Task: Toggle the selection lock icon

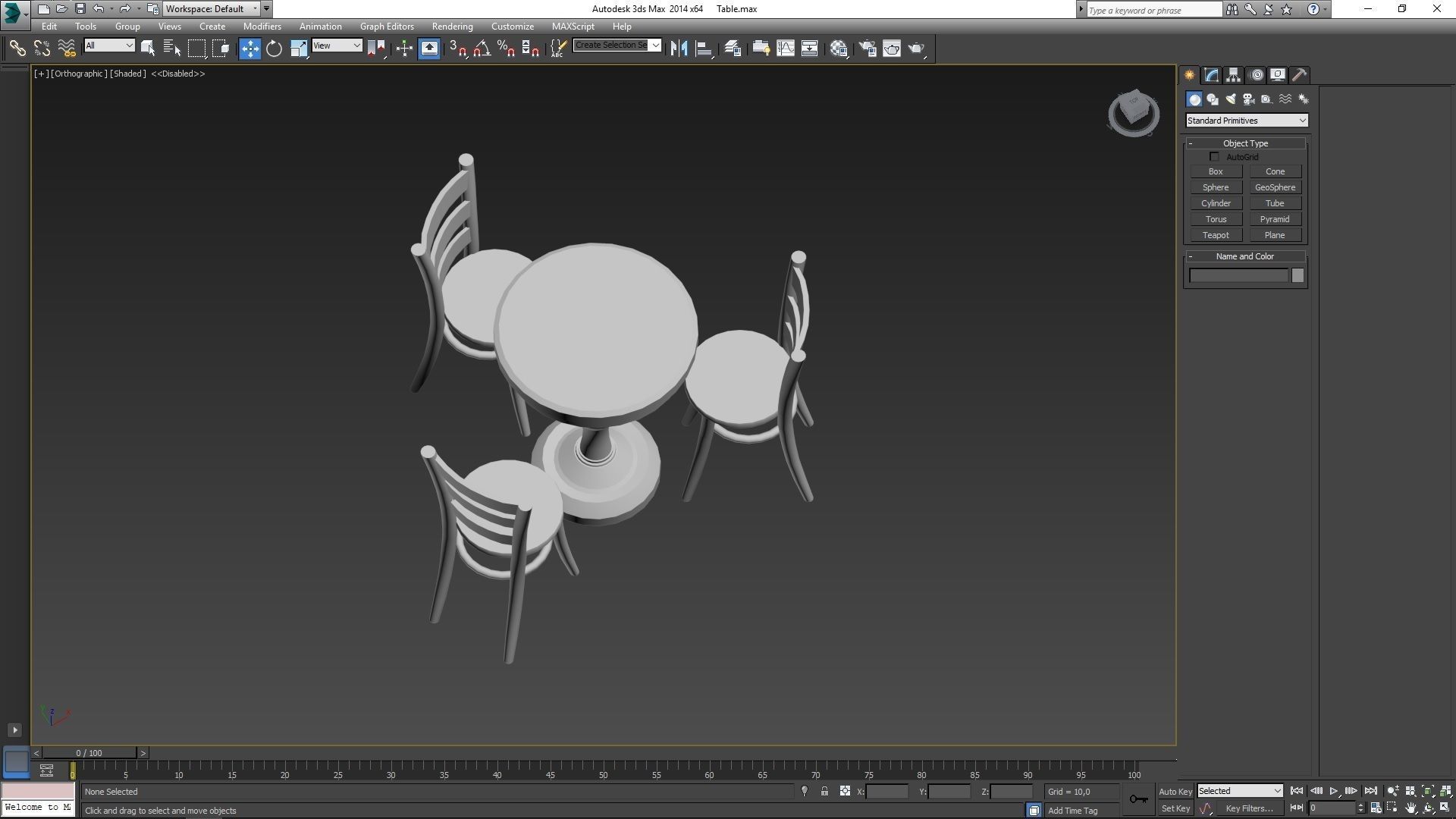Action: [x=824, y=791]
